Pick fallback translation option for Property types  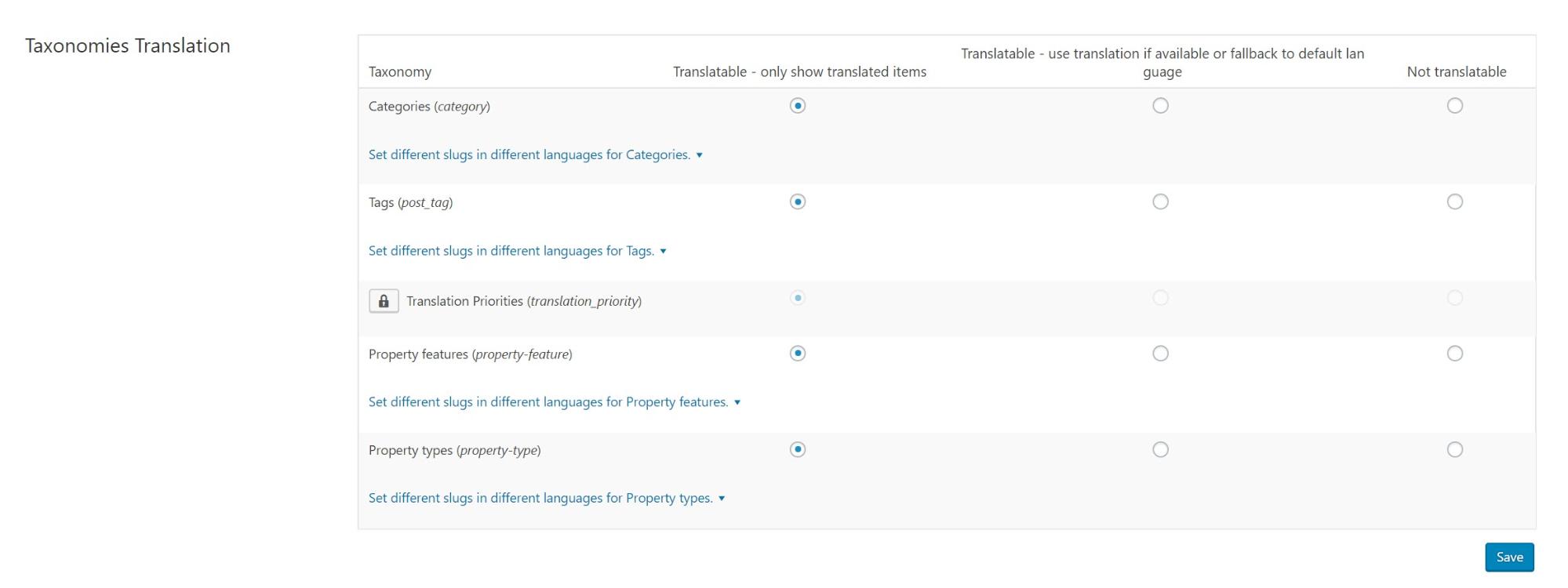click(x=1160, y=450)
